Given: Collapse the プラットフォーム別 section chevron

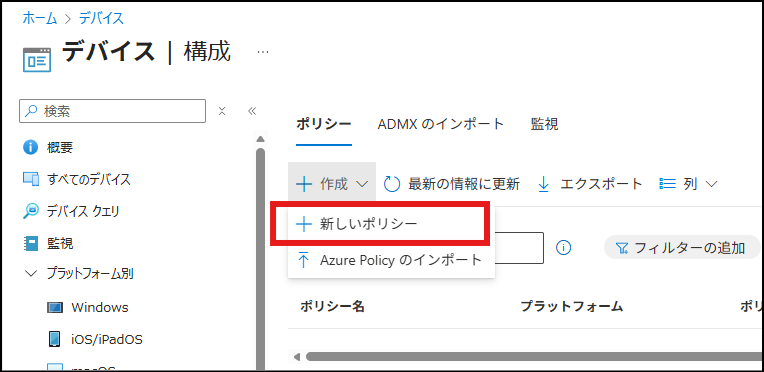Looking at the screenshot, I should (x=31, y=274).
